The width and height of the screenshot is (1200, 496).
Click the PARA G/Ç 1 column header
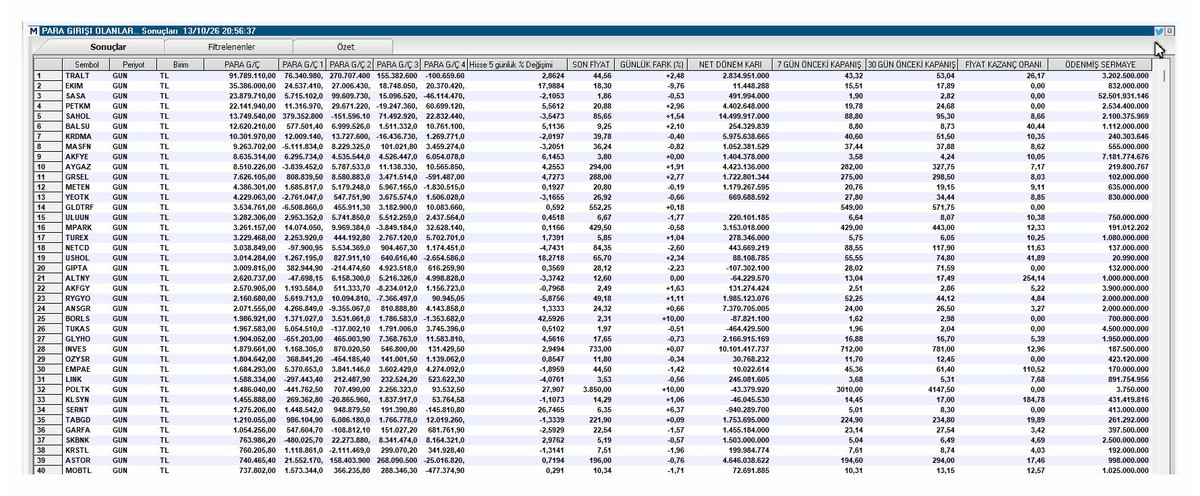[302, 63]
